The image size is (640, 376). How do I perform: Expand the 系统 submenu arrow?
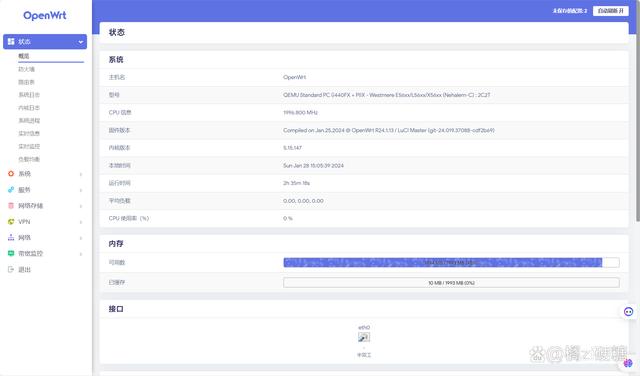click(x=80, y=174)
